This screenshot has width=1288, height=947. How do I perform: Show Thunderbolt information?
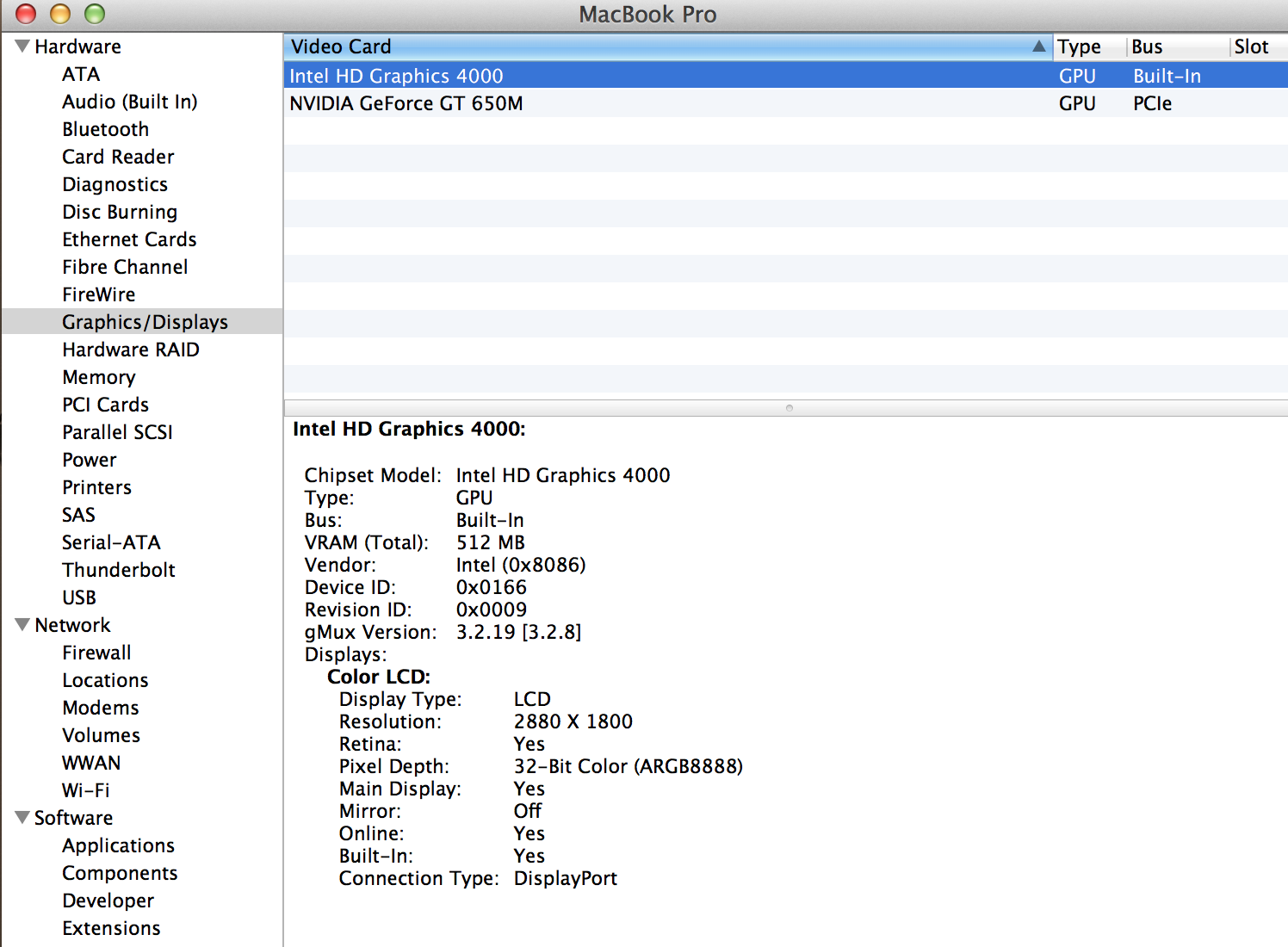[119, 570]
